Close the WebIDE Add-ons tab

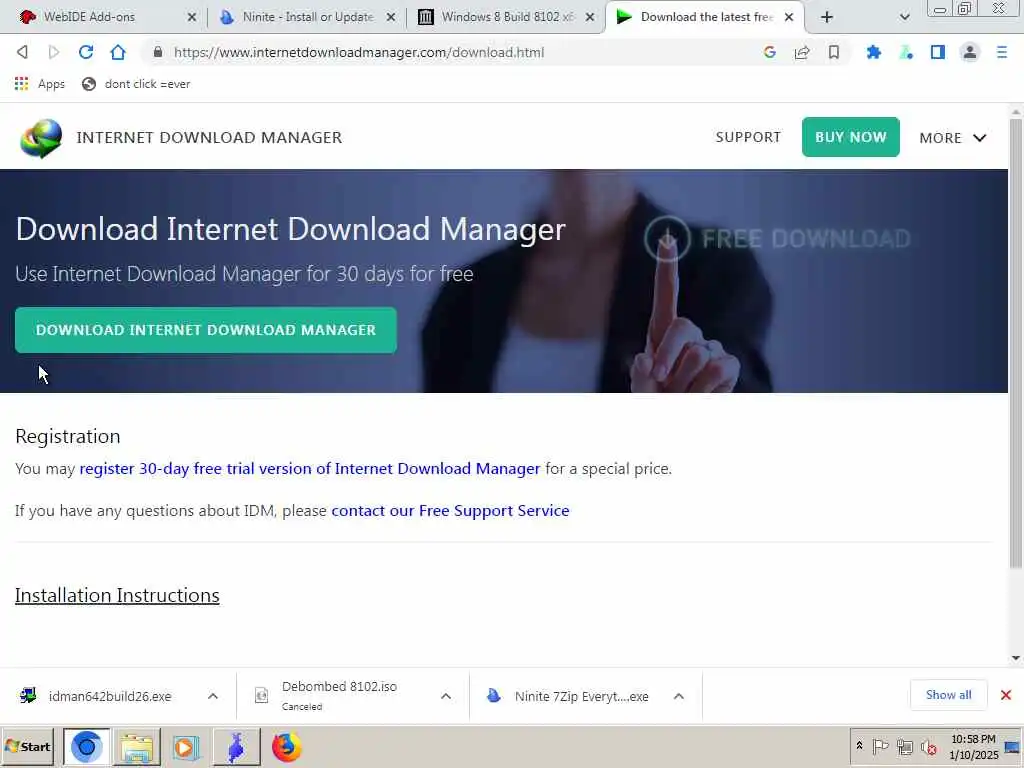pos(192,17)
